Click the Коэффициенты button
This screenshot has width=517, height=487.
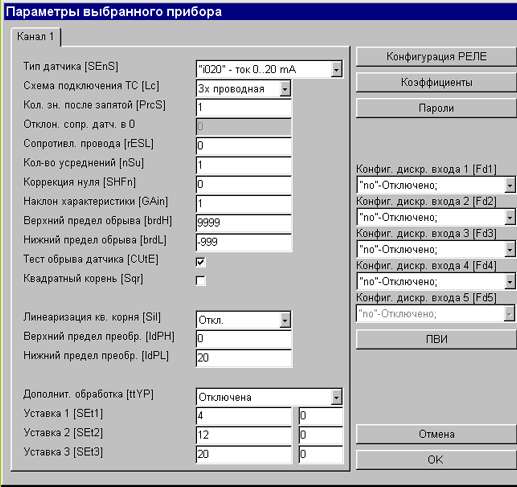pyautogui.click(x=436, y=83)
